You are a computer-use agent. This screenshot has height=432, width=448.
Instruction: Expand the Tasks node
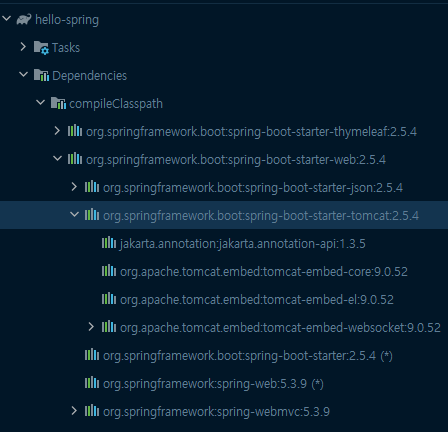[x=23, y=47]
